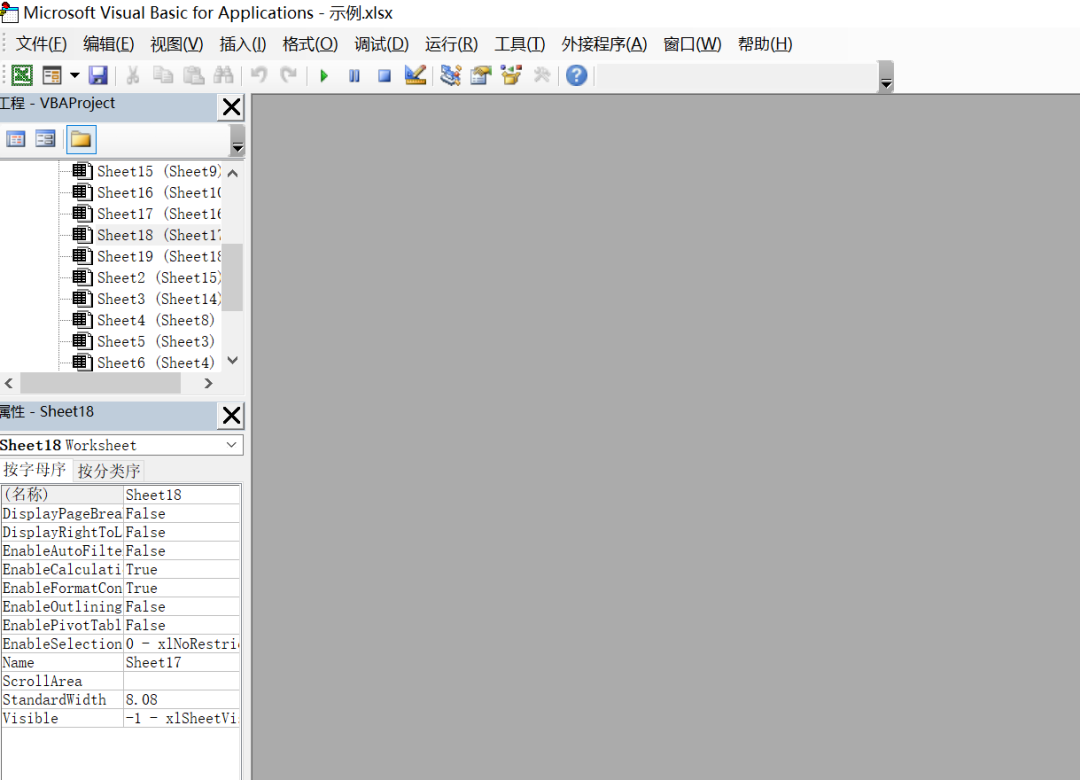Click Name property value Sheet17
This screenshot has width=1080, height=780.
[182, 662]
